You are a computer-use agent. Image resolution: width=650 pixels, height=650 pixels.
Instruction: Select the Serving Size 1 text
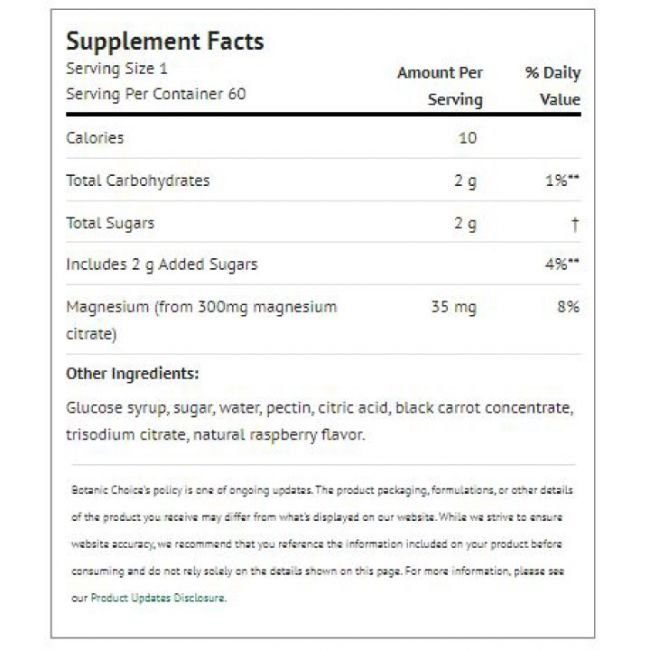coord(117,69)
